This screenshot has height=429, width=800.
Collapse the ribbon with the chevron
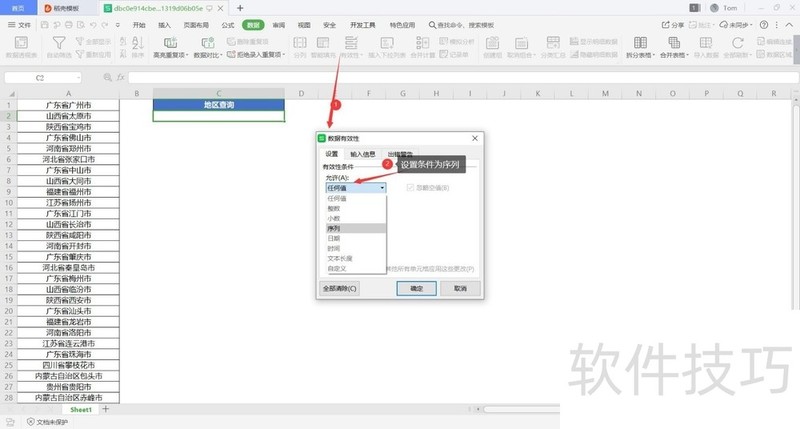(790, 24)
